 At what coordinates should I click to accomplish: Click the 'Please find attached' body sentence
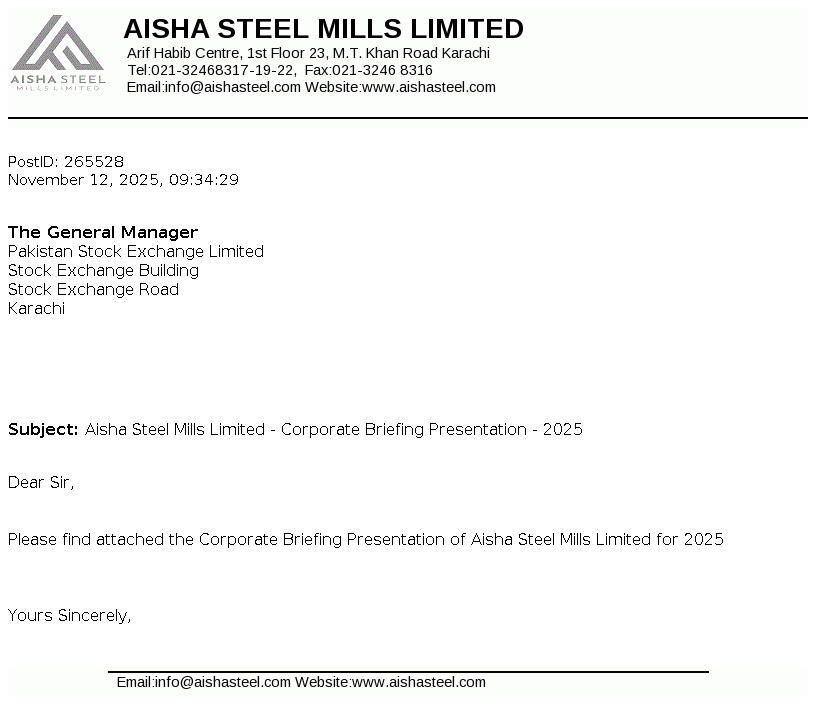tap(365, 539)
